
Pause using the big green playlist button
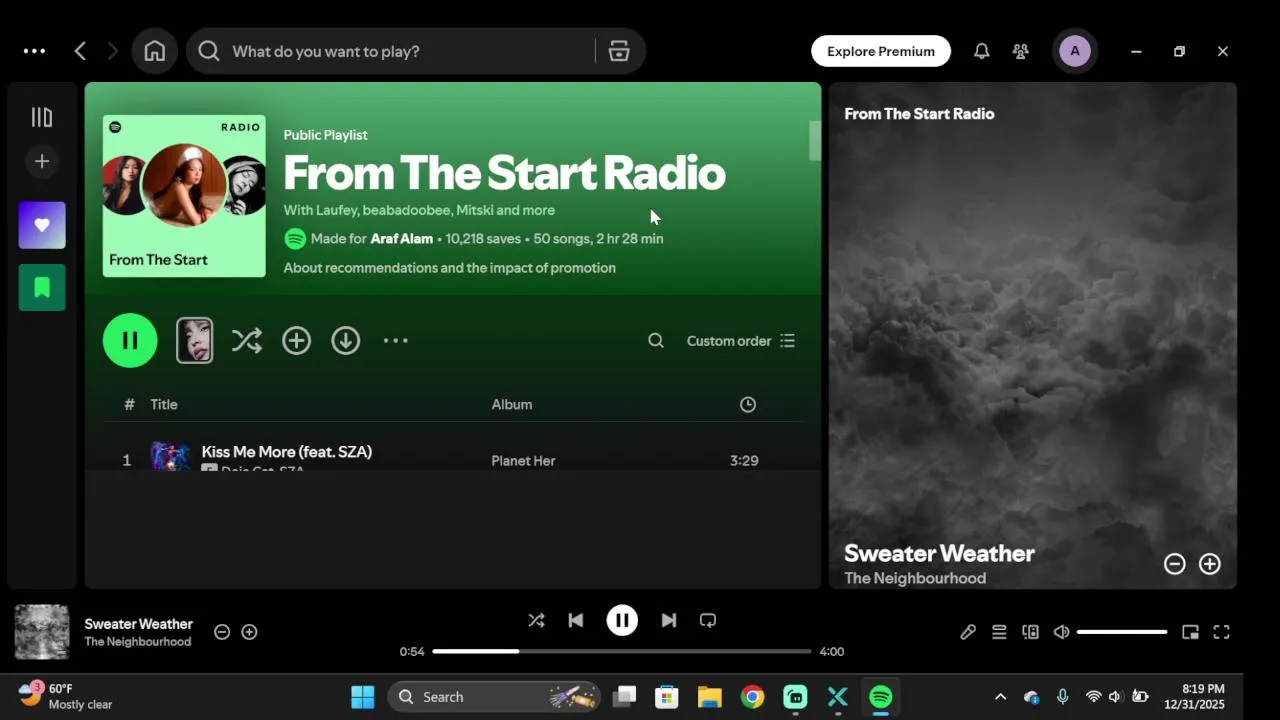tap(130, 341)
